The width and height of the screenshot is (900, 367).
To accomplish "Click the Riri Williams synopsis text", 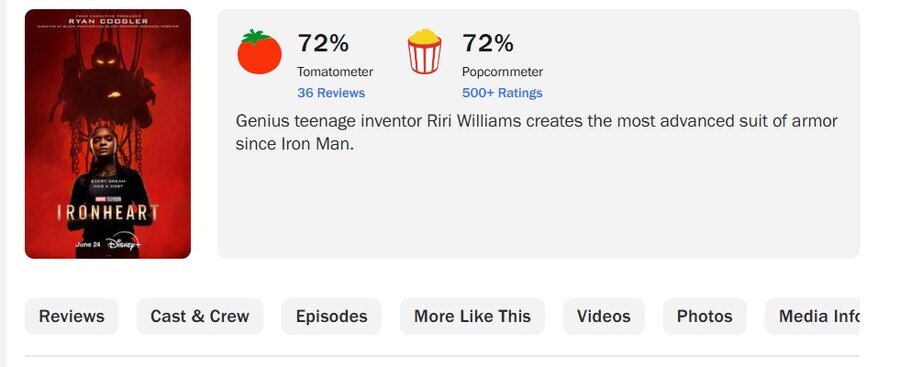I will (537, 133).
